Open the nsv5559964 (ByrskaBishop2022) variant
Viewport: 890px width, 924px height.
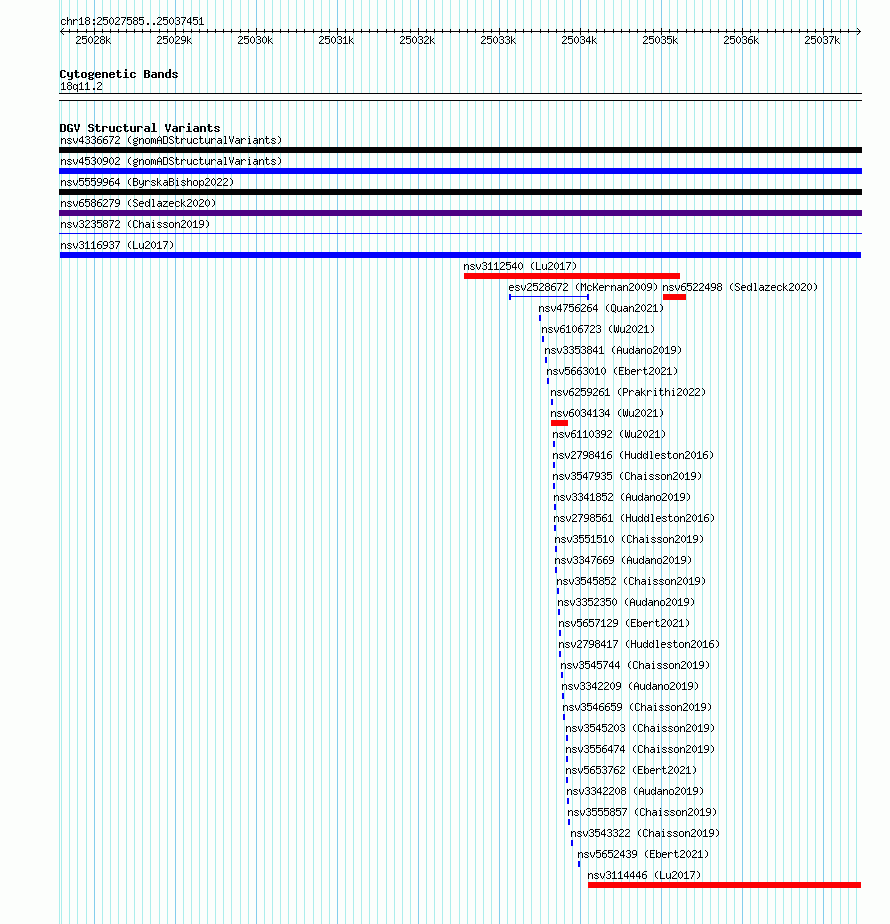coord(147,182)
